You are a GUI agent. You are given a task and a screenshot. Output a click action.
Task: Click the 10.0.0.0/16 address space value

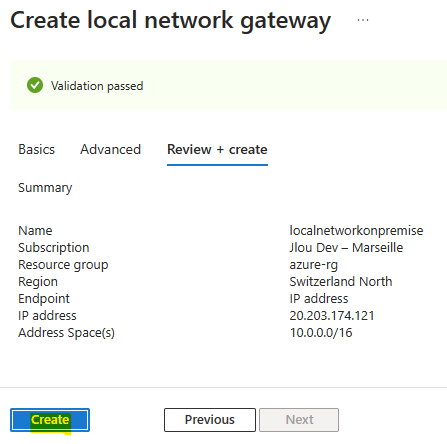[x=321, y=332]
